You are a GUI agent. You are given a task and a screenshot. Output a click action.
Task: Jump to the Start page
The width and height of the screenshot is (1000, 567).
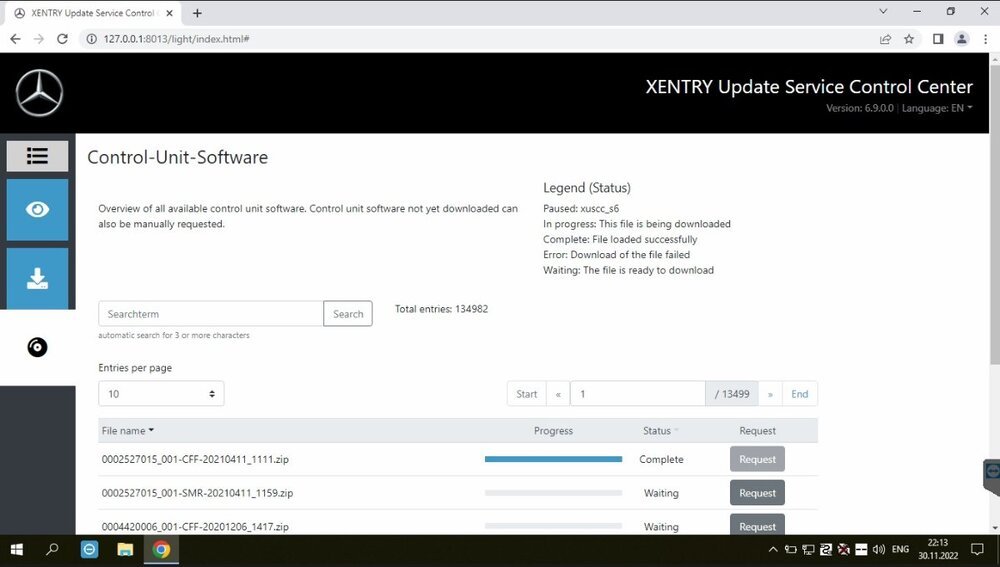coord(526,394)
